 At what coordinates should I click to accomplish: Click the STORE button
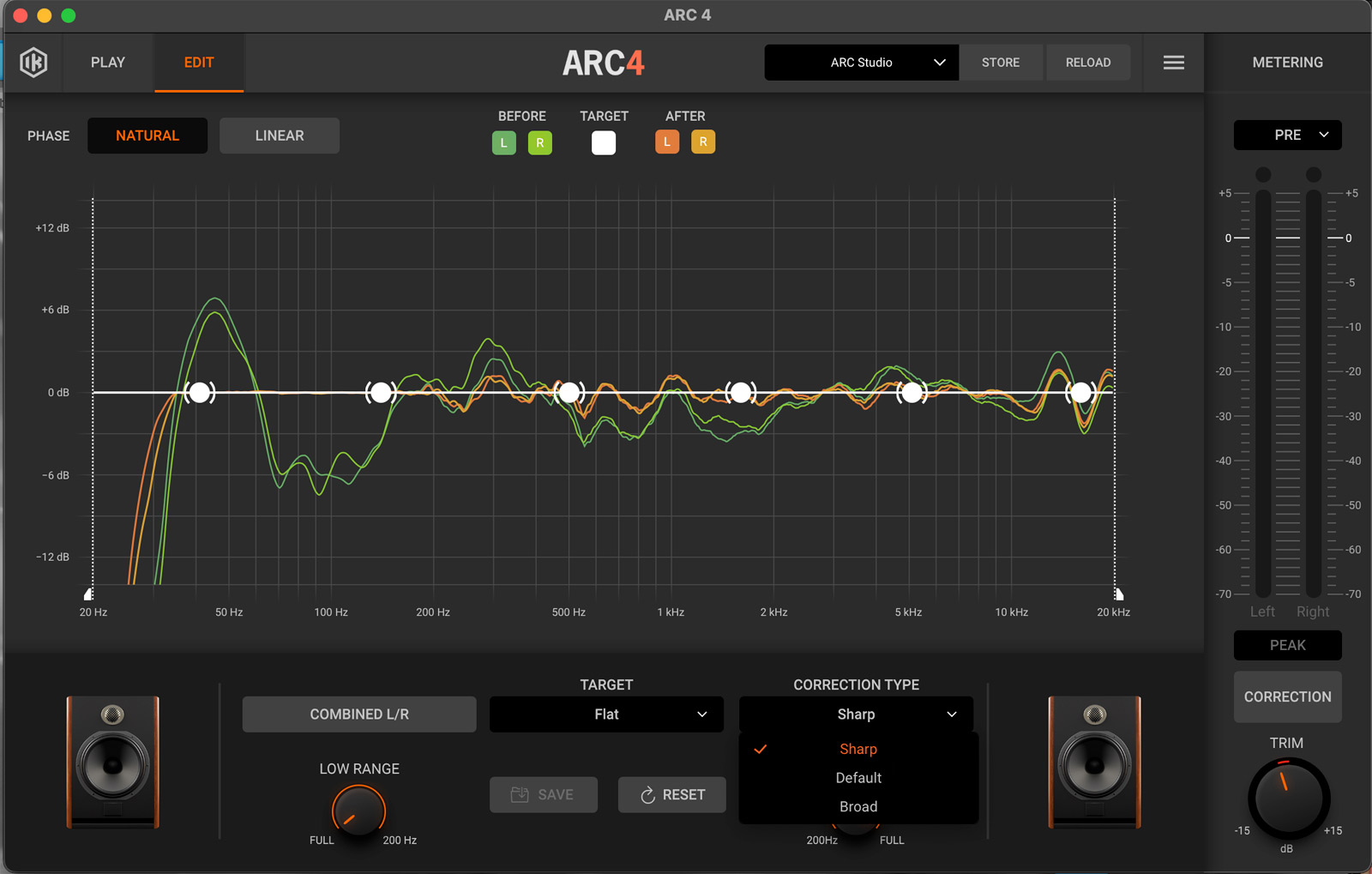(1001, 63)
